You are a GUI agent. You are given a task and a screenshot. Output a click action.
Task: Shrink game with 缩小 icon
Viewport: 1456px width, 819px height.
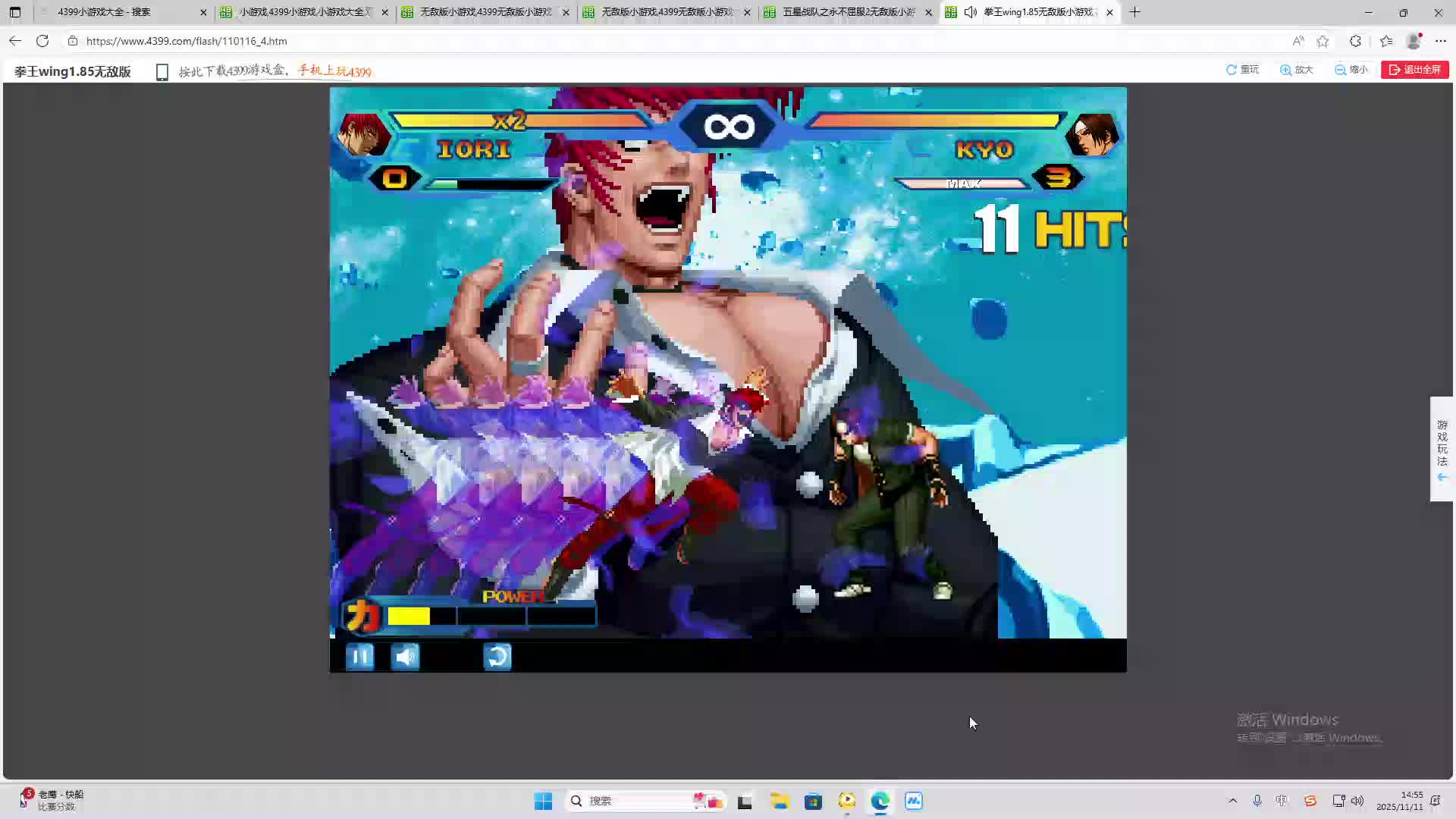point(1351,70)
